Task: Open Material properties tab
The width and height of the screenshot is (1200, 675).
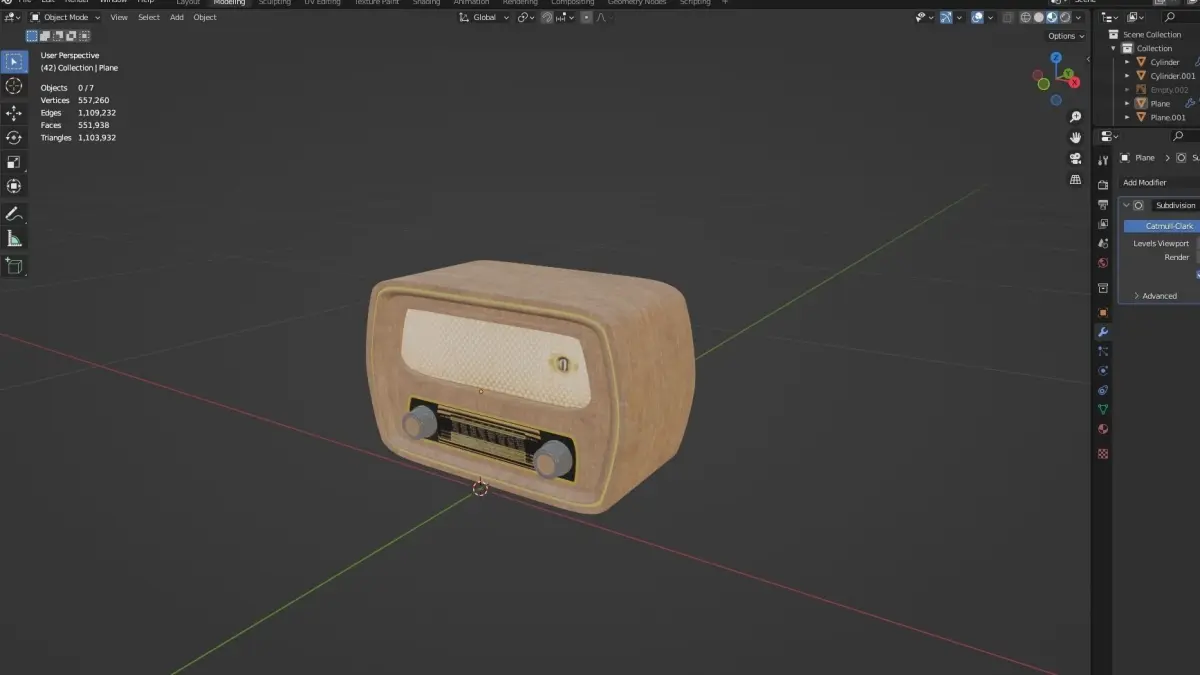Action: click(x=1103, y=429)
